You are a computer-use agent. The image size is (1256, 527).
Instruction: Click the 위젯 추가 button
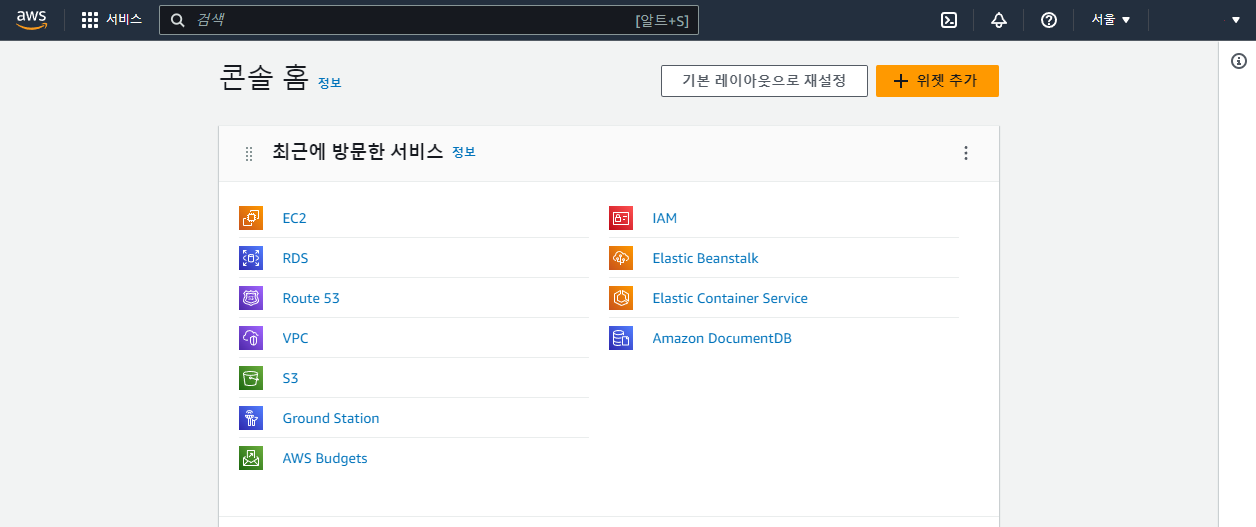[x=937, y=81]
